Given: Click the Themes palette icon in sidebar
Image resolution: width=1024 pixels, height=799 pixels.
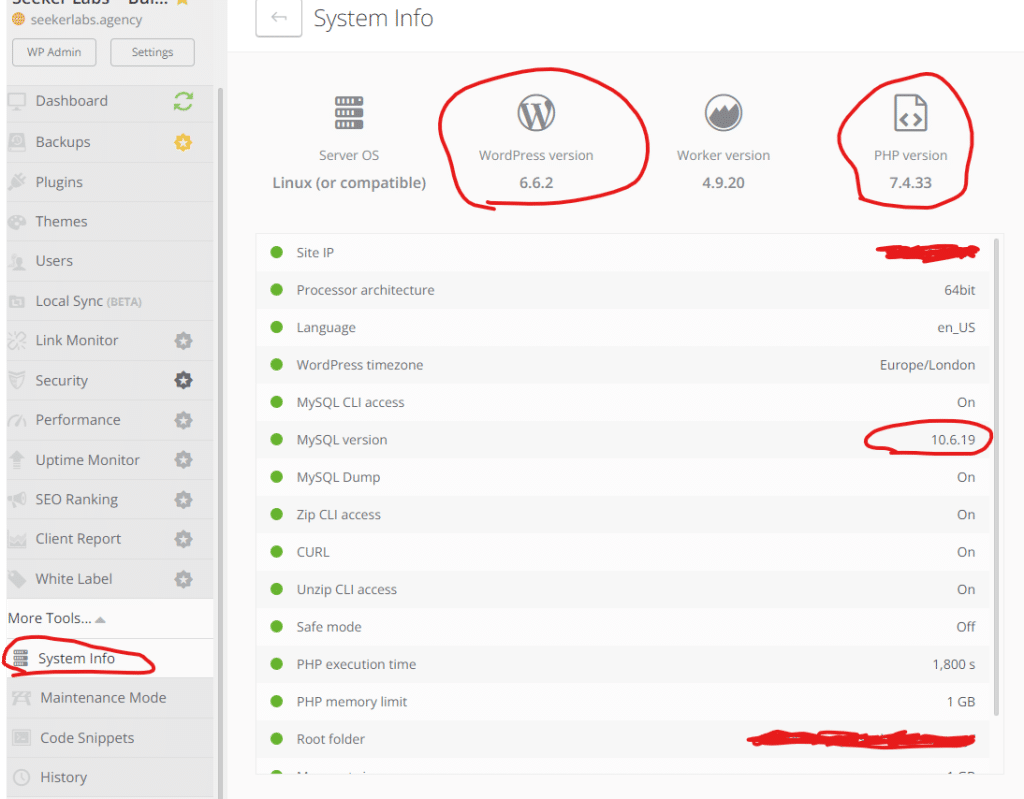Looking at the screenshot, I should pos(17,222).
